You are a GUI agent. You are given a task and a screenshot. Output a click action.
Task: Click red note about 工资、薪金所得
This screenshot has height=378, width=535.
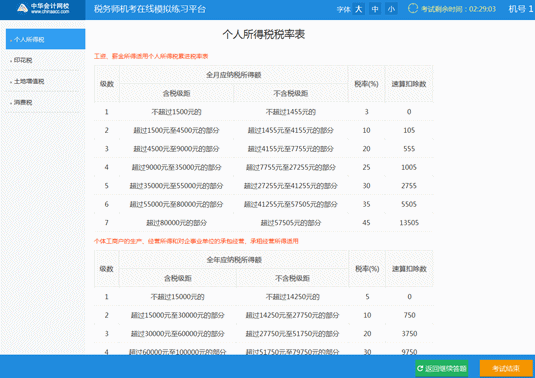151,56
